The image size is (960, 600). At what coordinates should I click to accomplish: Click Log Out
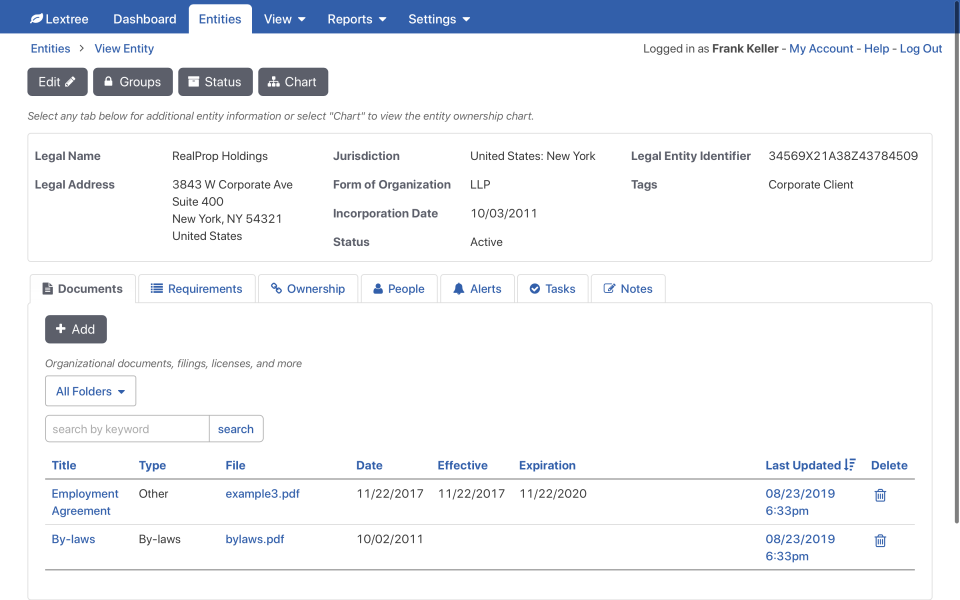click(921, 48)
